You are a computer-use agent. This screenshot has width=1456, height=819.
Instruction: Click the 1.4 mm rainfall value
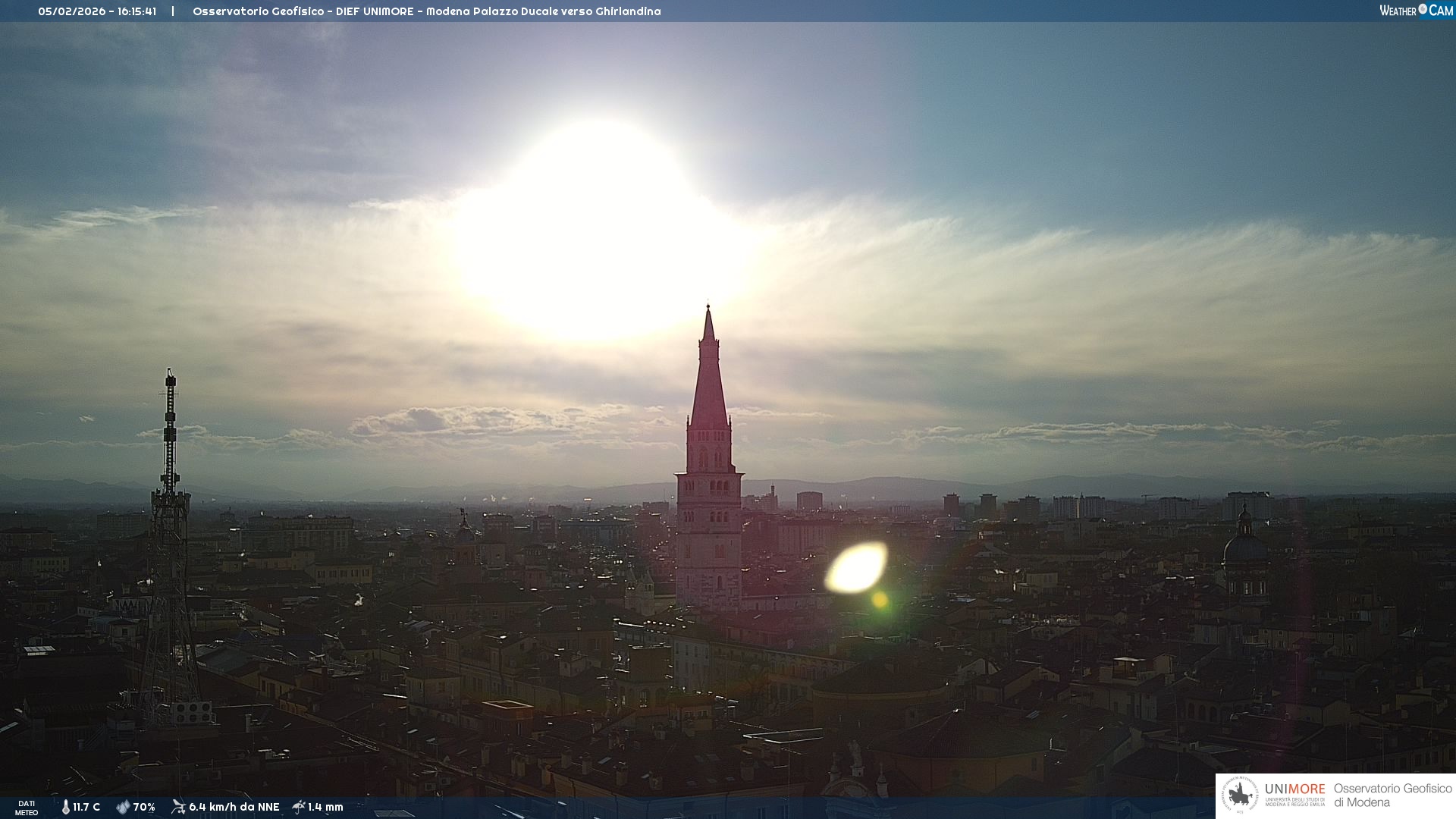(x=325, y=807)
